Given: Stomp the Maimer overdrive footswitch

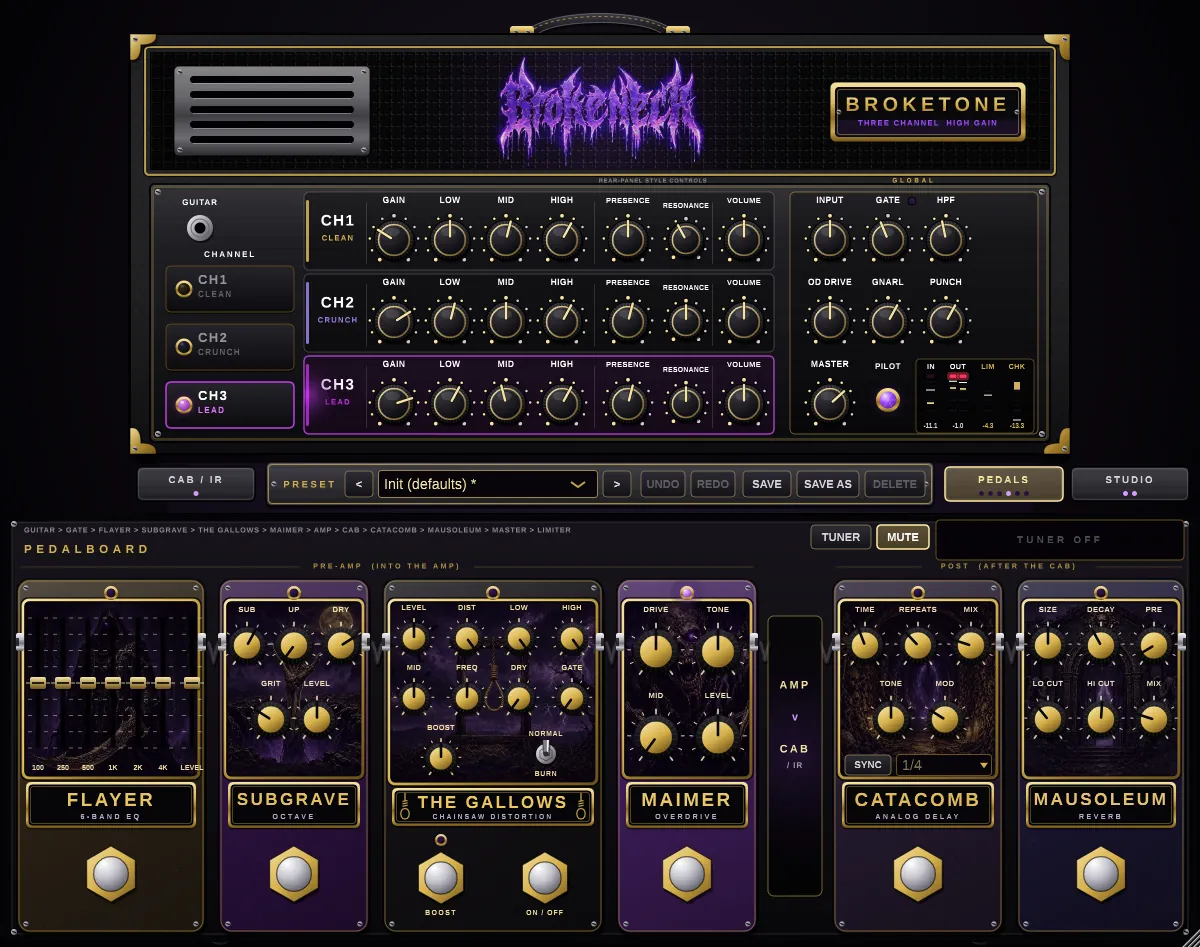Looking at the screenshot, I should [687, 874].
